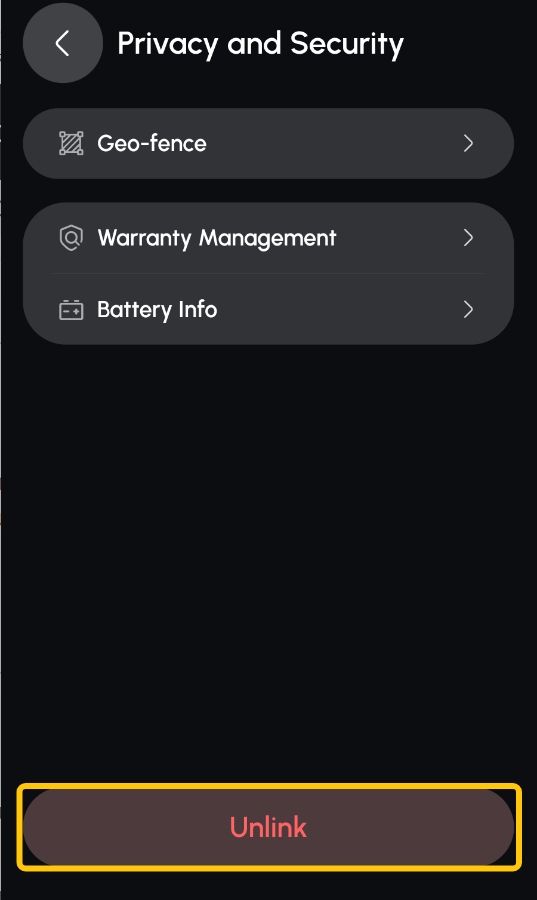Open the Battery Info entry

268,309
